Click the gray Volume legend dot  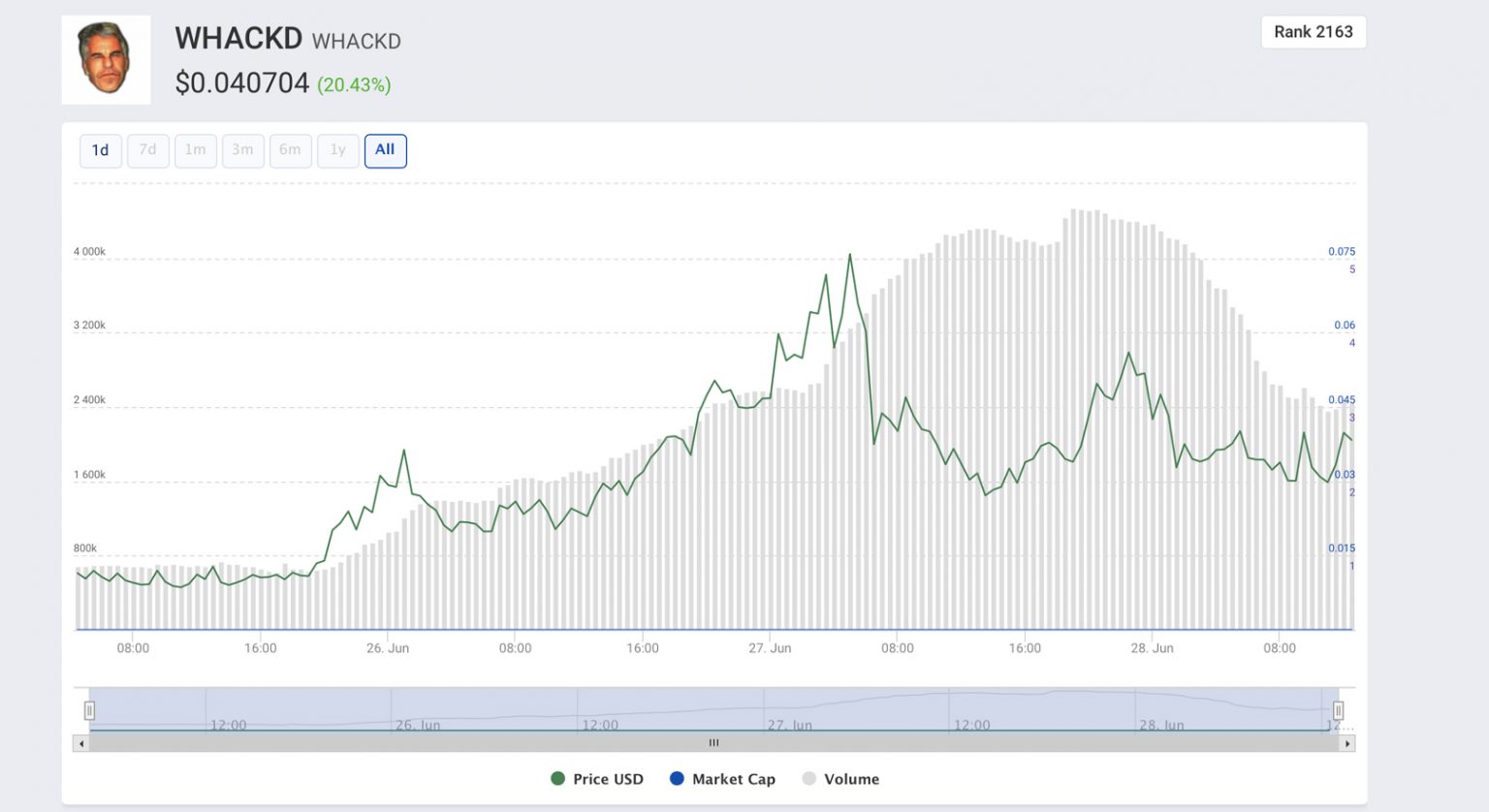(x=809, y=779)
